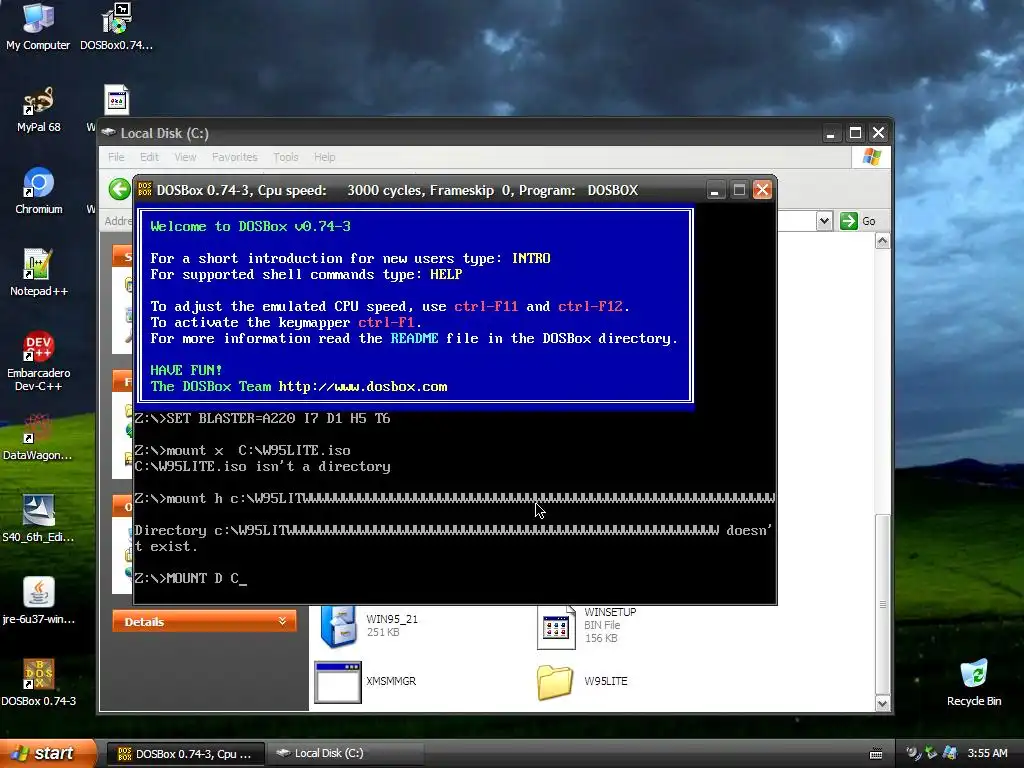The height and width of the screenshot is (768, 1024).
Task: Click the Explorer Back arrow button
Action: click(120, 190)
